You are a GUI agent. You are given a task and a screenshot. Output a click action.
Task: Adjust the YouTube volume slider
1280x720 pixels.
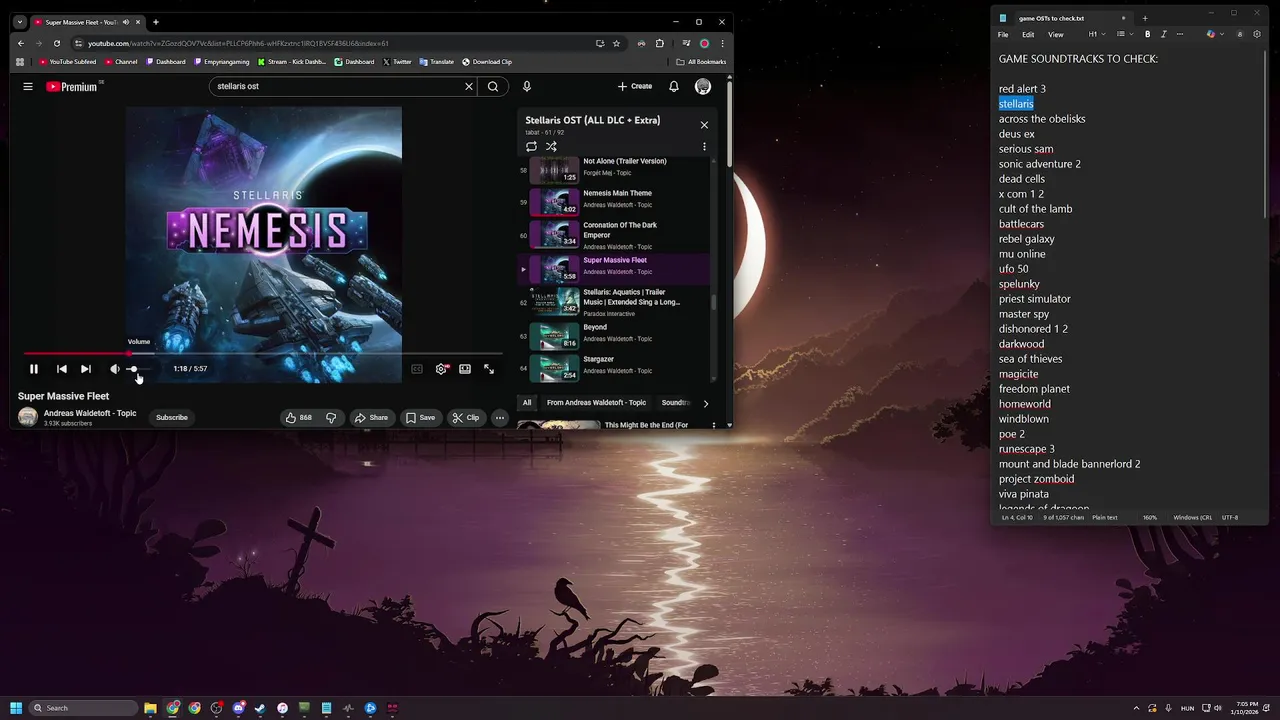[x=138, y=369]
